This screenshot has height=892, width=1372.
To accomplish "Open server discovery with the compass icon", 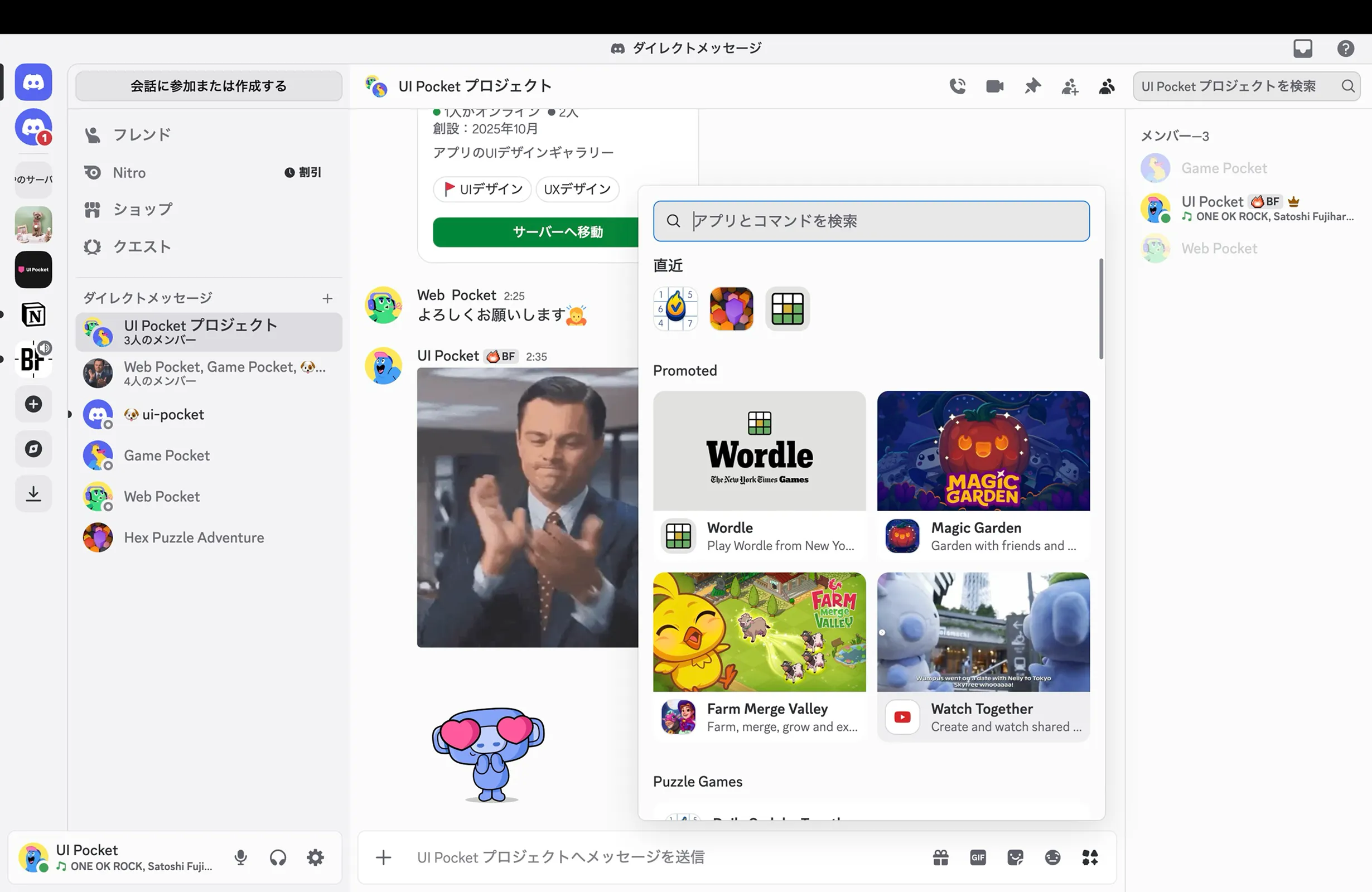I will coord(33,448).
